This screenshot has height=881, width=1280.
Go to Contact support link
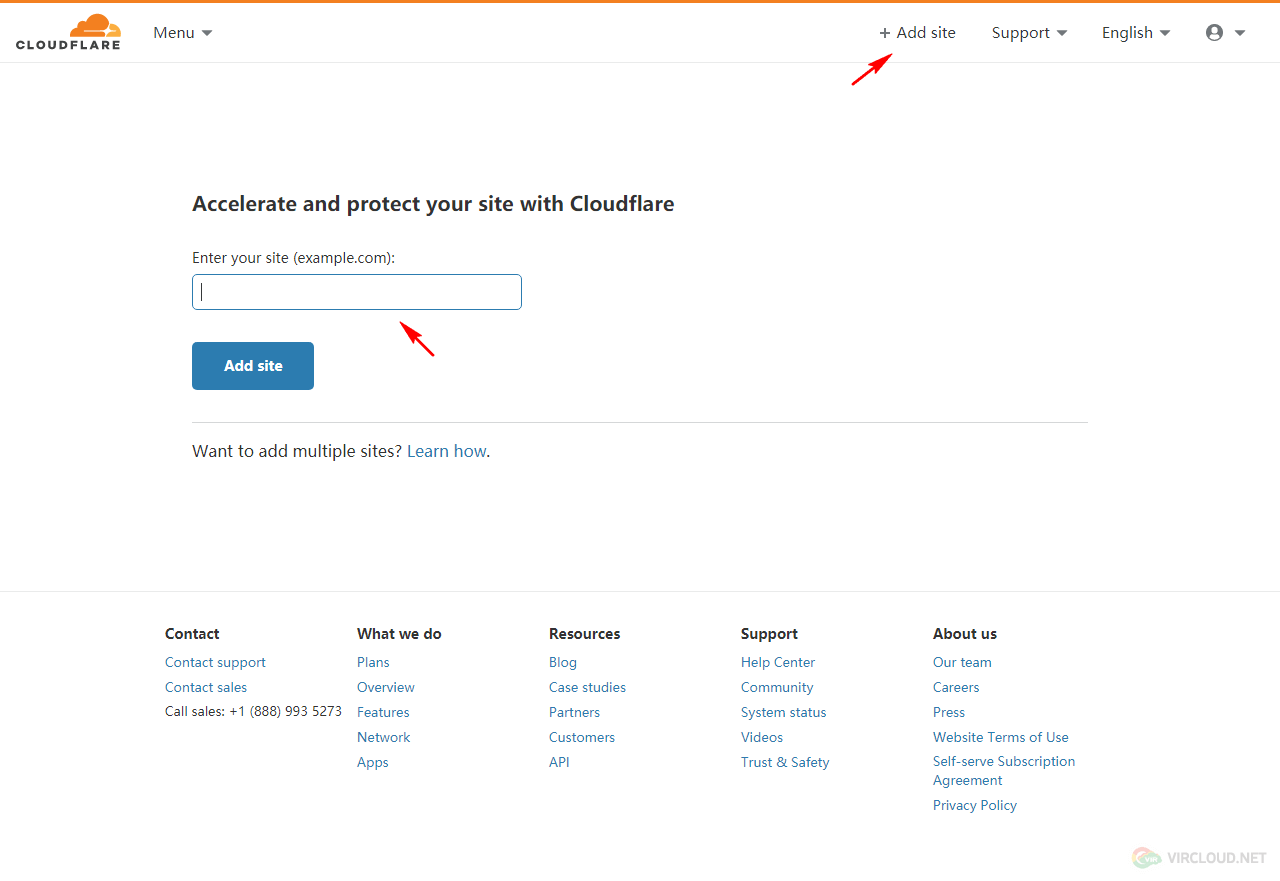click(x=215, y=662)
